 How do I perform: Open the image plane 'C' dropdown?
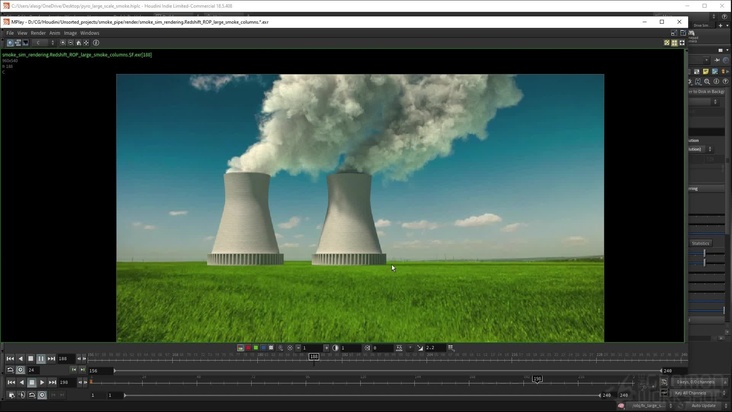point(44,43)
